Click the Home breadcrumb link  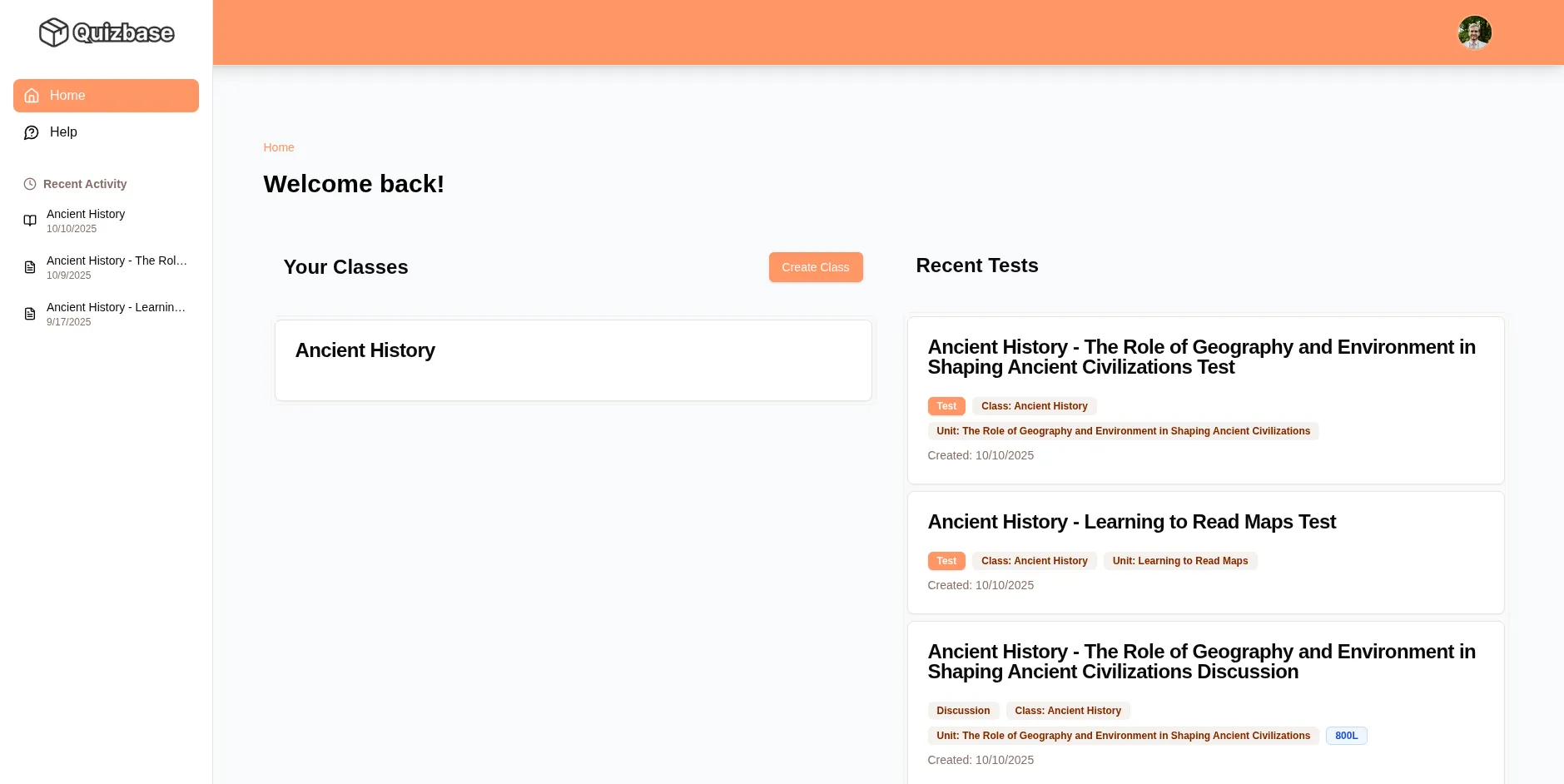[x=279, y=147]
